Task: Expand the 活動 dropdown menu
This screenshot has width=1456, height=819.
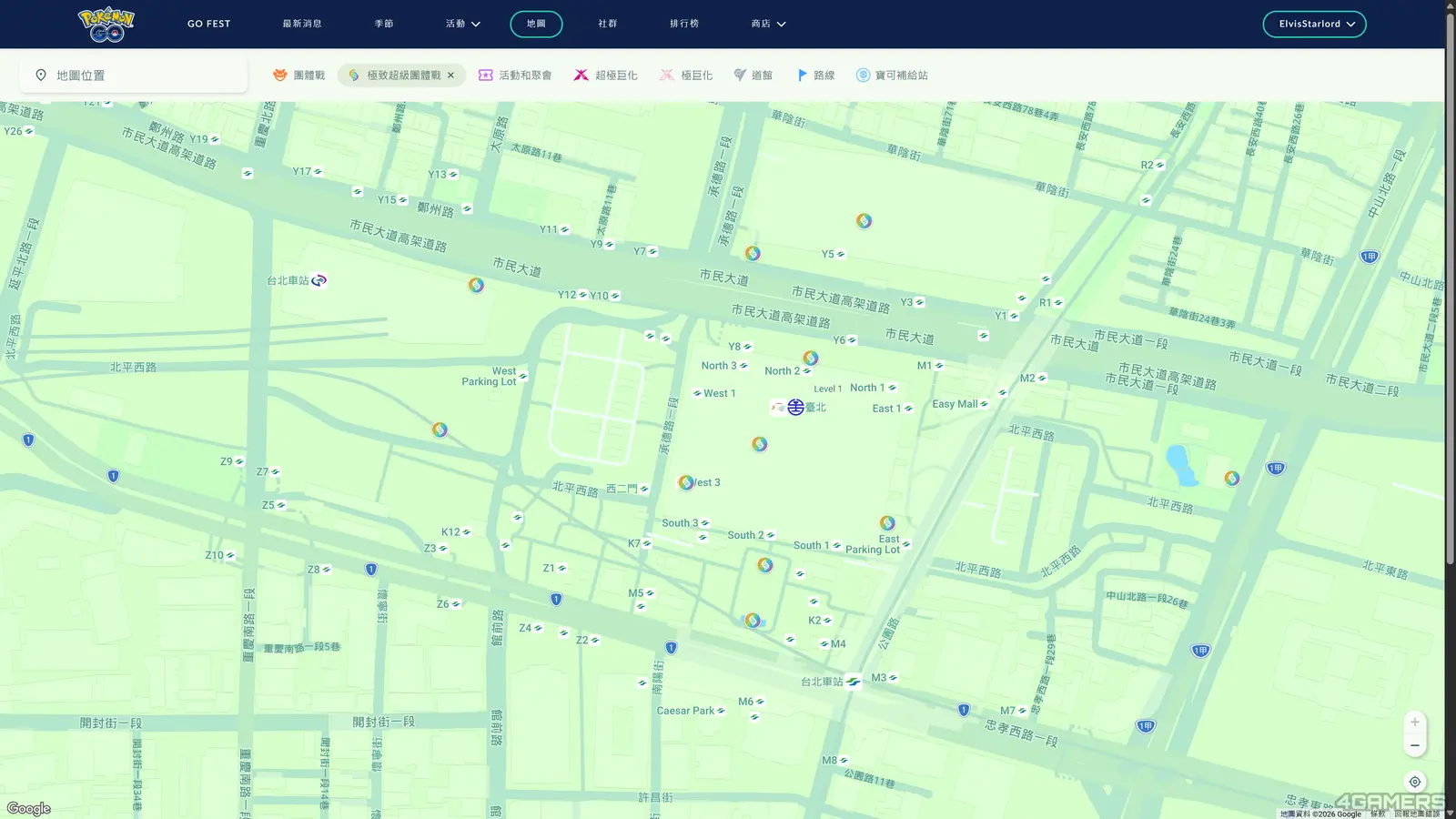Action: coord(463,24)
